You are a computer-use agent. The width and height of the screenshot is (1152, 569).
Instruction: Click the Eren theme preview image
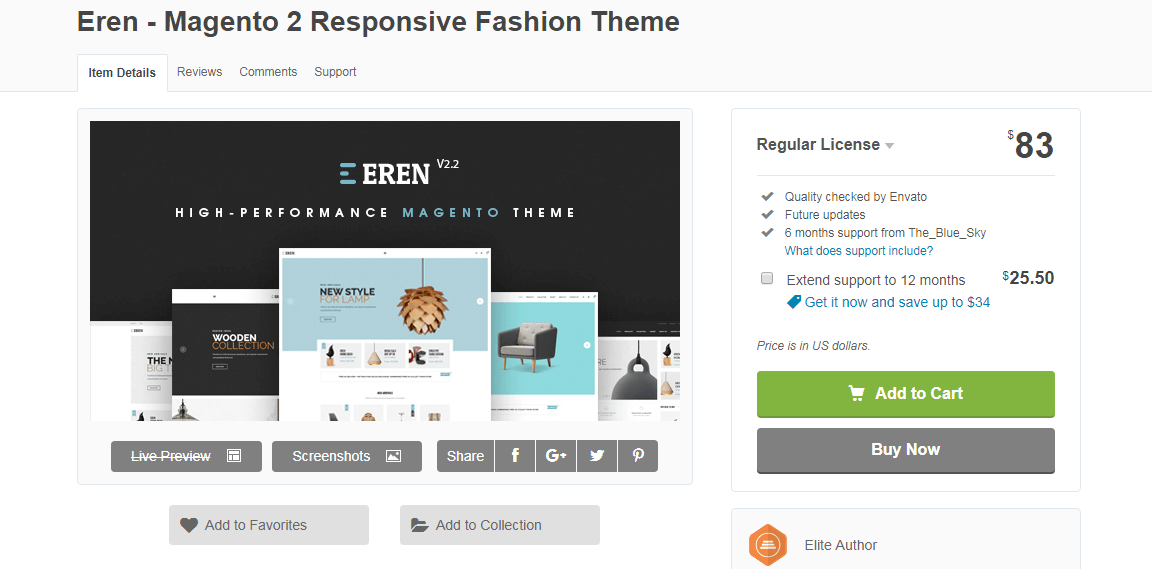click(x=385, y=271)
